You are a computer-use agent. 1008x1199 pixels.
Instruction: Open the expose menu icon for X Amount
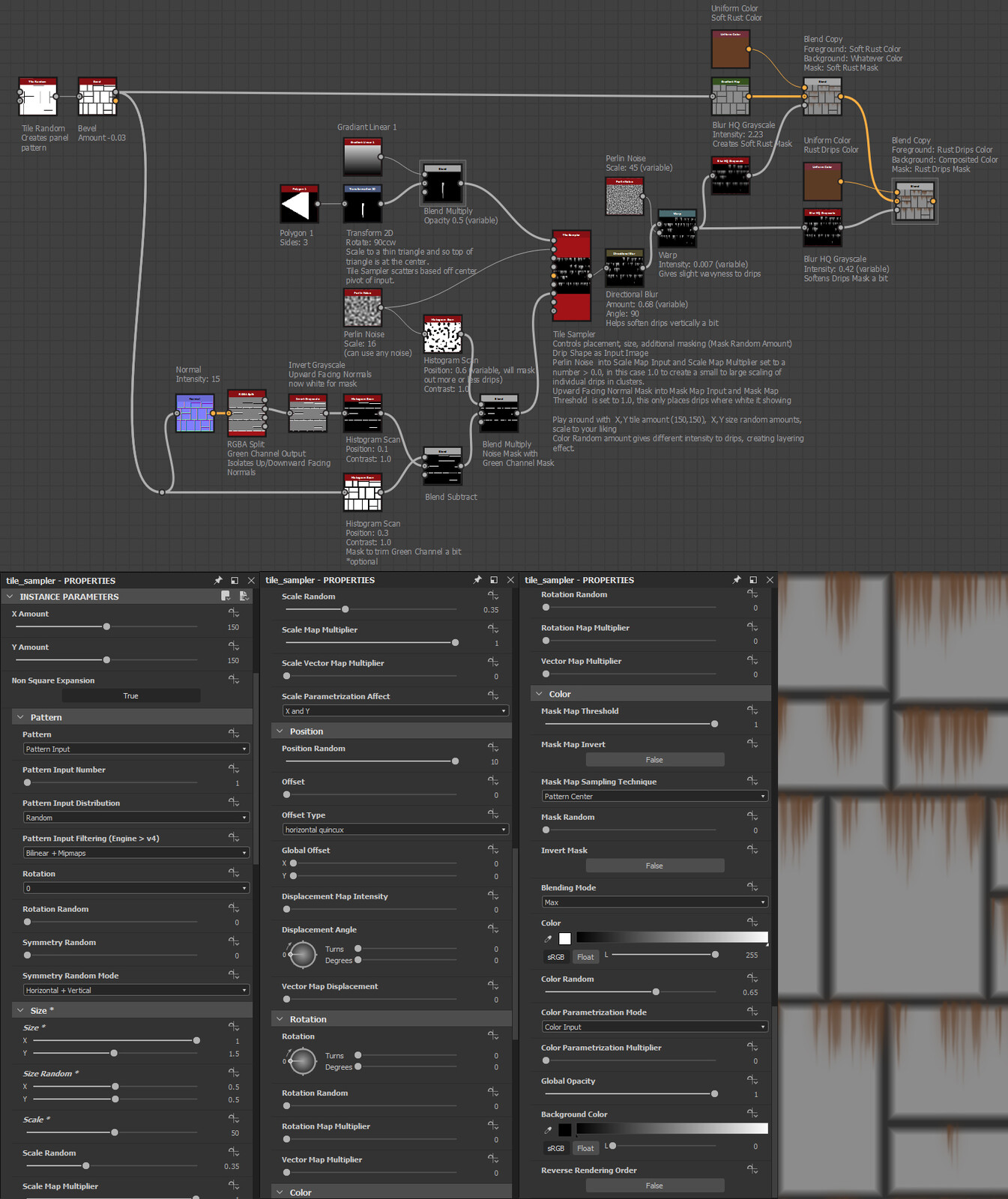pos(234,613)
